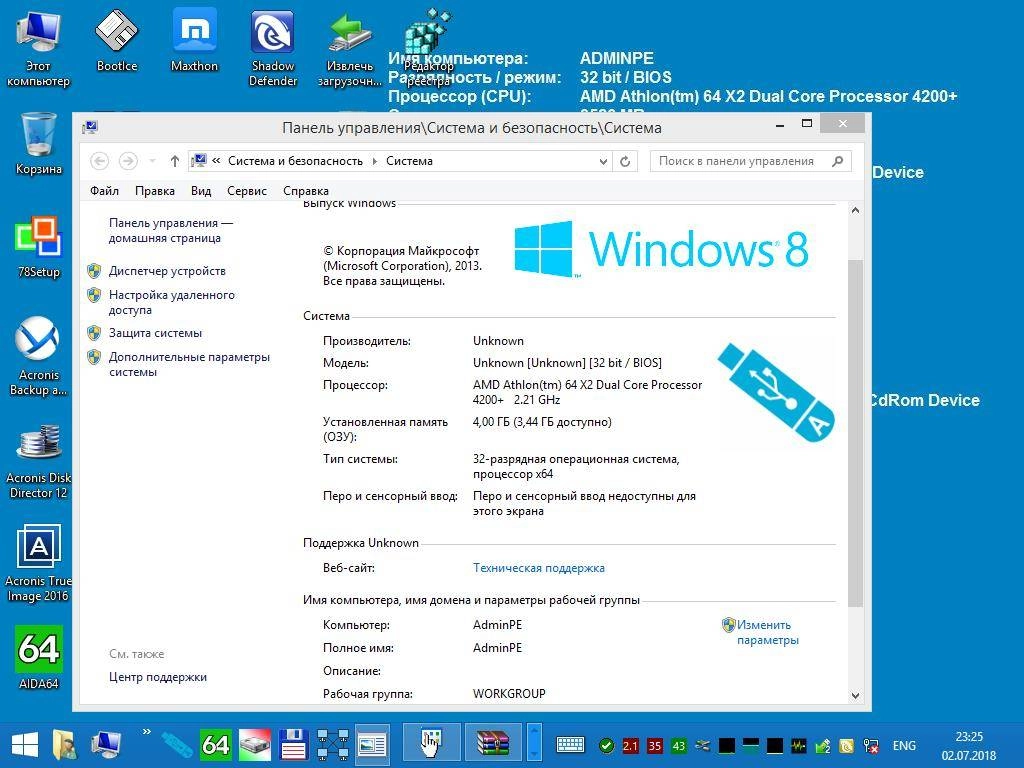The width and height of the screenshot is (1024, 768).
Task: Open 'Настройка удаленного доступа' link
Action: [x=172, y=302]
